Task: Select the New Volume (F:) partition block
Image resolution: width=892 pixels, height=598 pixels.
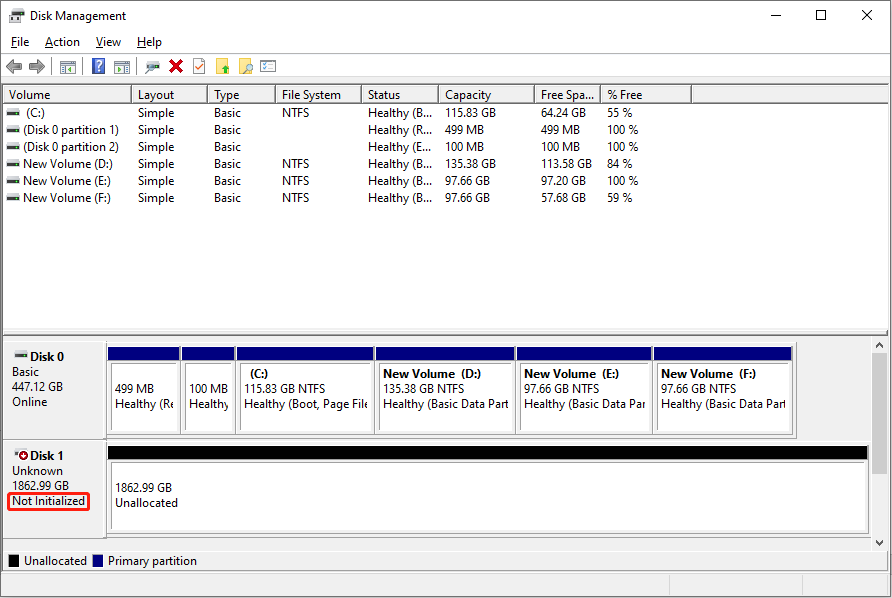Action: pyautogui.click(x=723, y=390)
